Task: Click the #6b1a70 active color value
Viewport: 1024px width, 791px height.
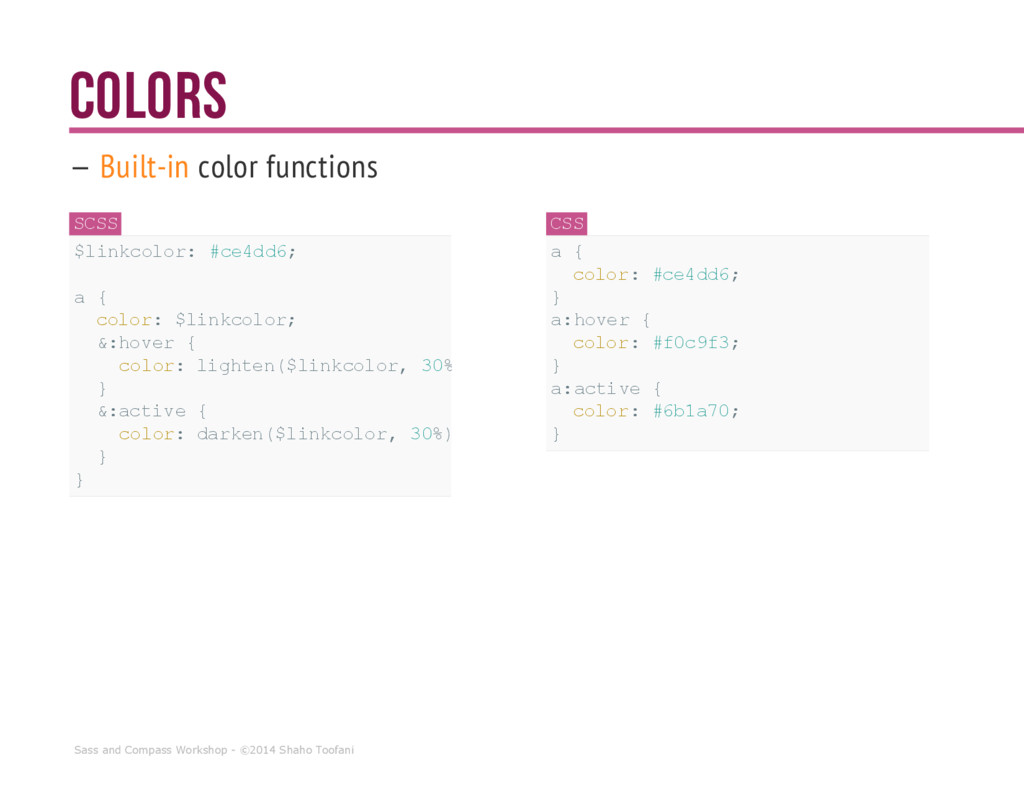Action: click(691, 411)
